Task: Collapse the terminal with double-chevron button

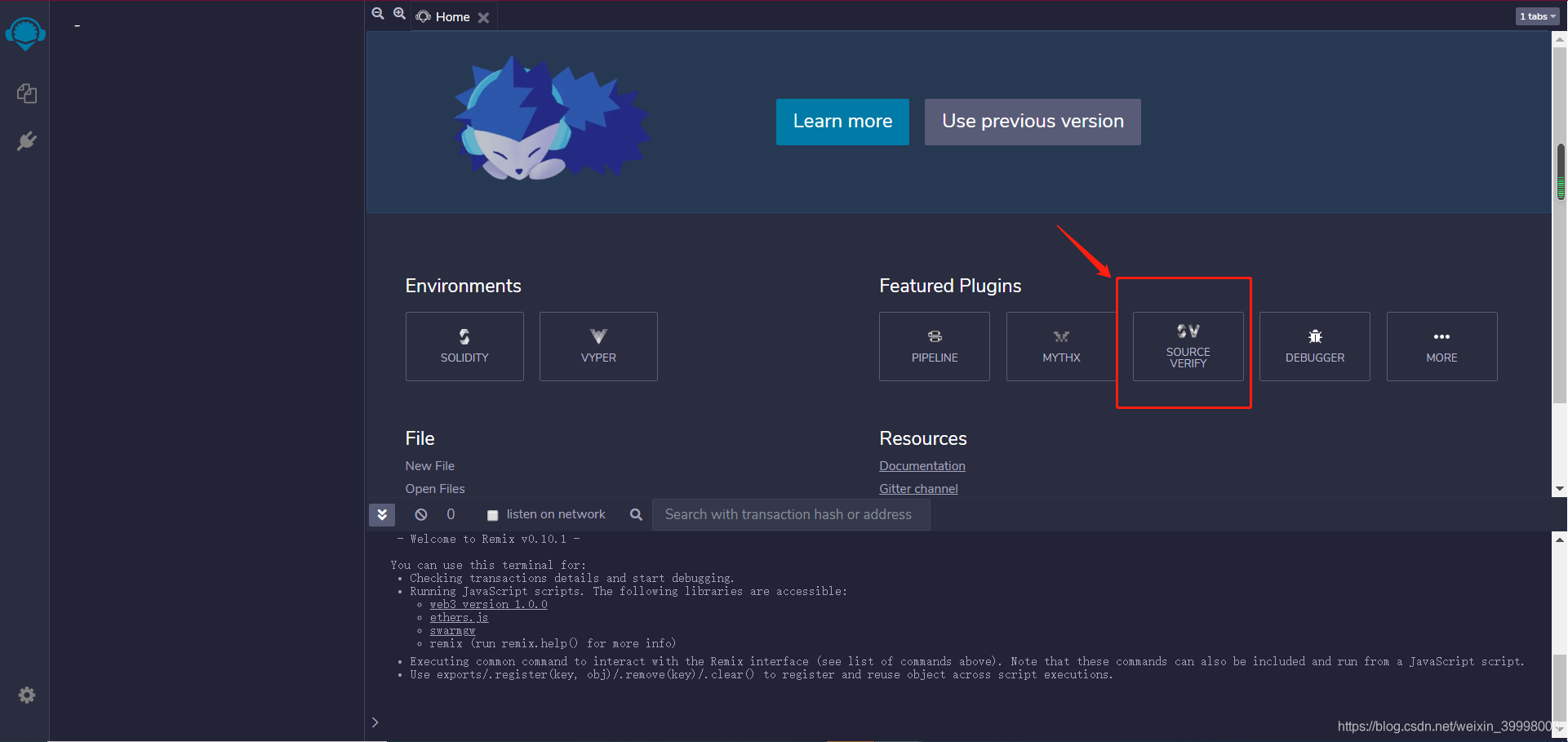Action: pos(382,515)
